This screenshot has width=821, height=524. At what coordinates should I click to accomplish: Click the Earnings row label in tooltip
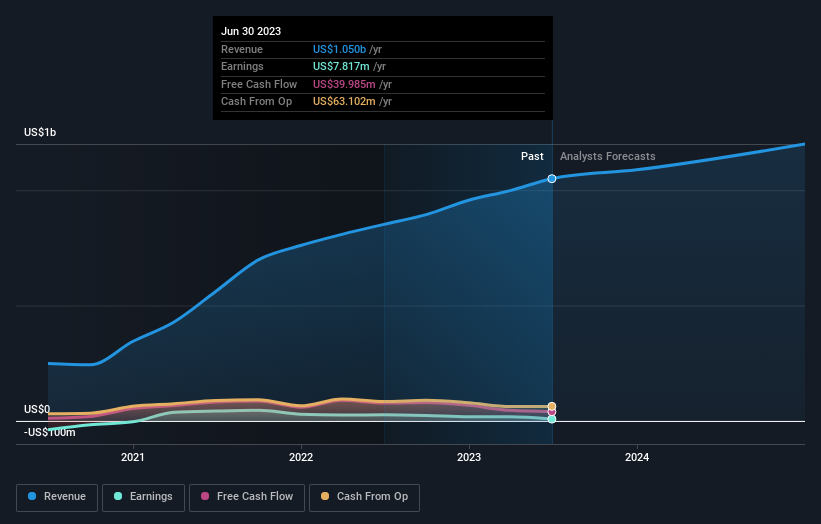click(242, 66)
